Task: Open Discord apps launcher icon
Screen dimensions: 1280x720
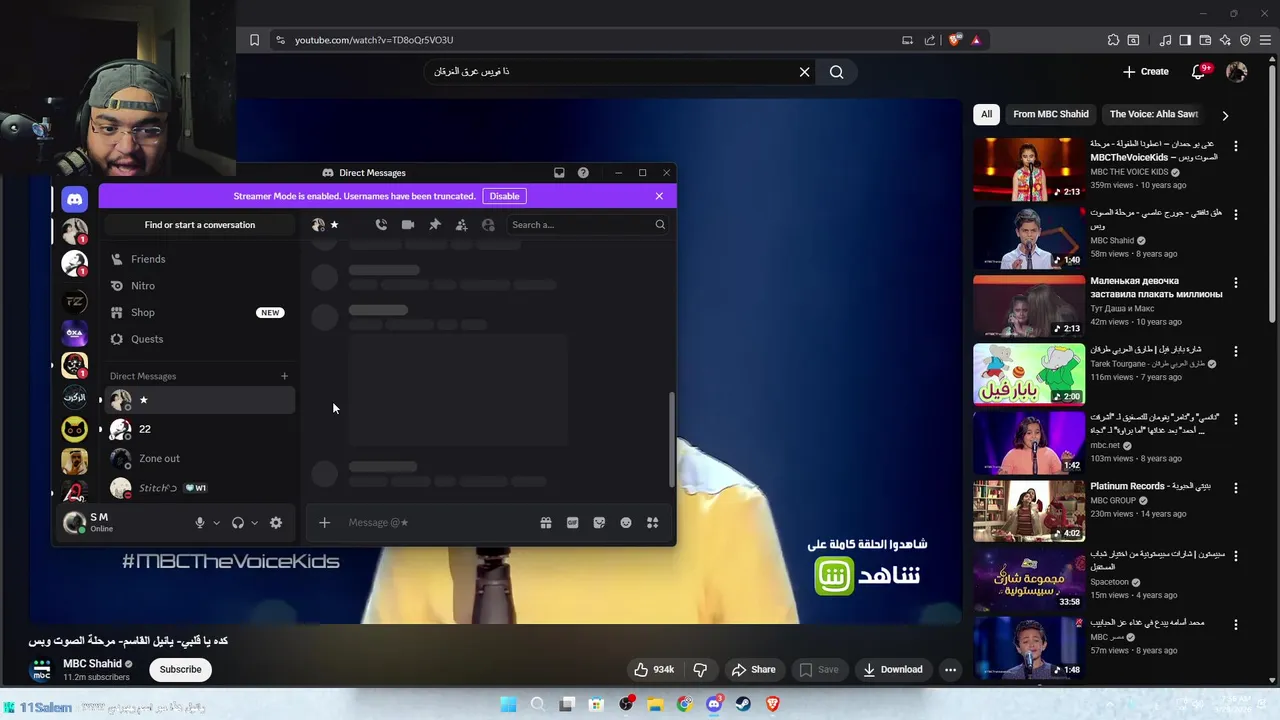Action: point(652,522)
